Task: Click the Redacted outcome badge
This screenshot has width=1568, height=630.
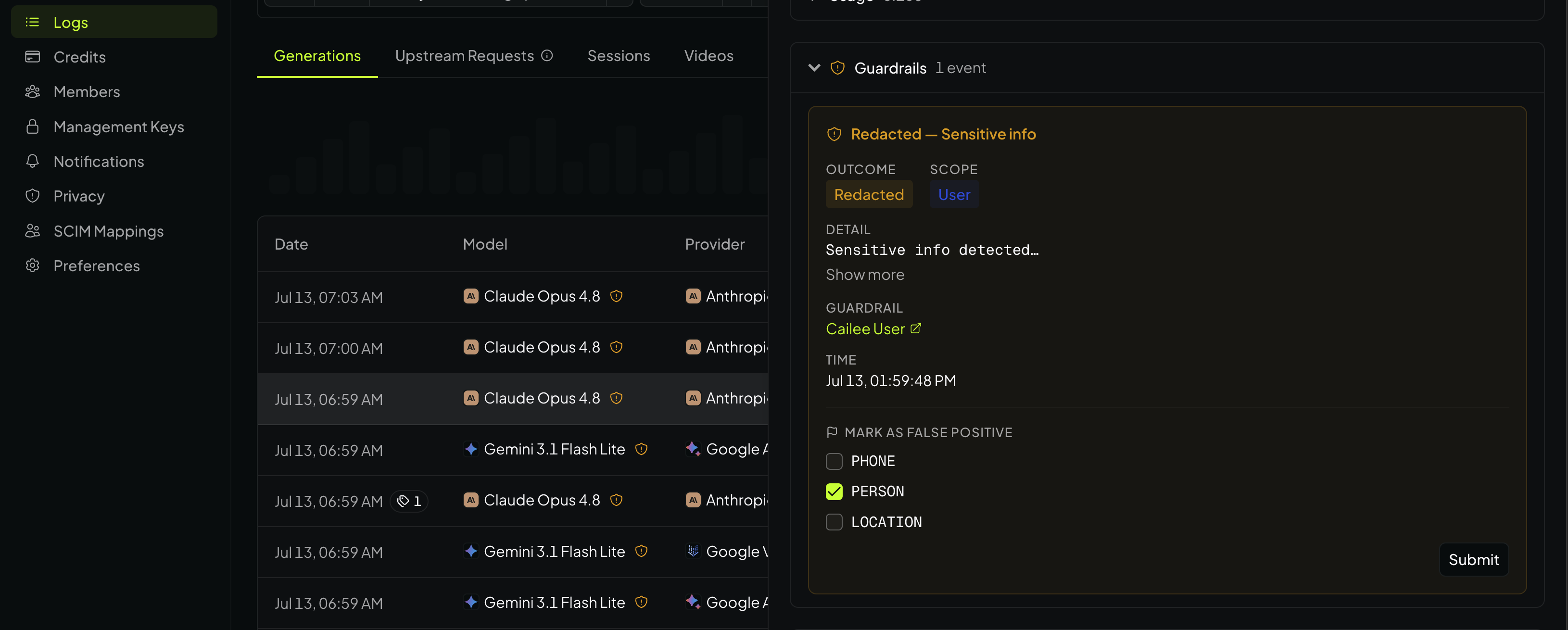Action: [x=869, y=195]
